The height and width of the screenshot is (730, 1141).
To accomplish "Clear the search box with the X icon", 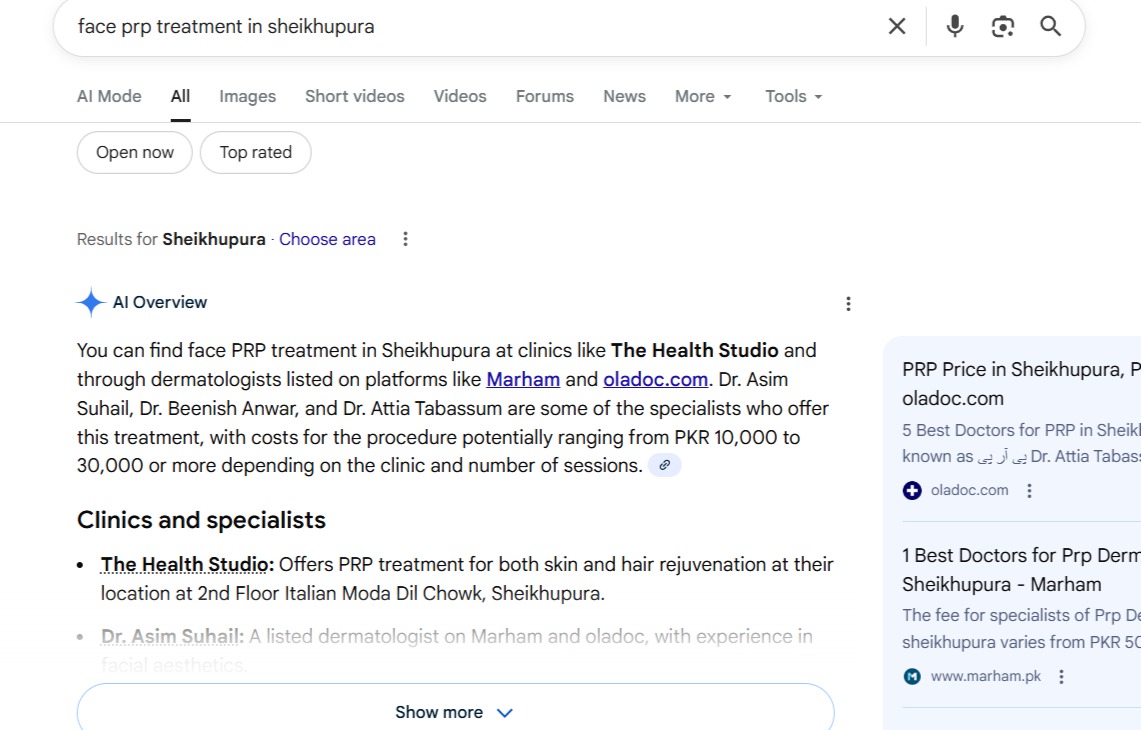I will (x=897, y=27).
